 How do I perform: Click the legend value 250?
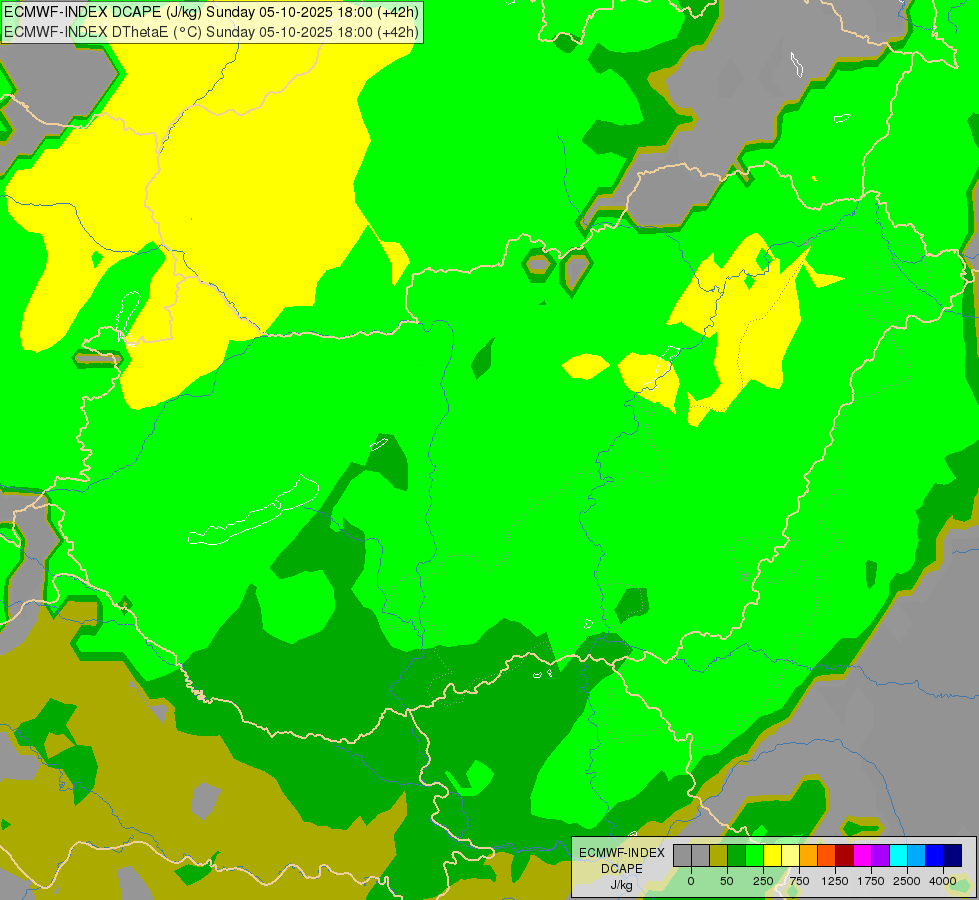coord(763,881)
